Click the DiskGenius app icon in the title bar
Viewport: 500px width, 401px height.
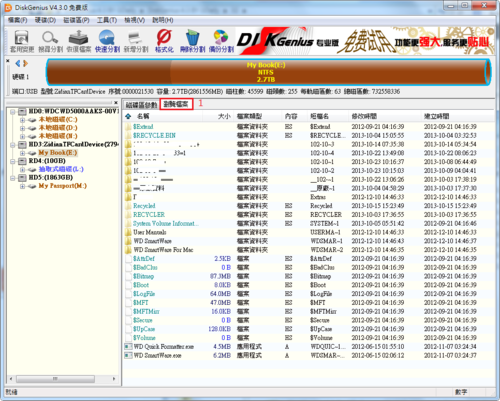(8, 7)
